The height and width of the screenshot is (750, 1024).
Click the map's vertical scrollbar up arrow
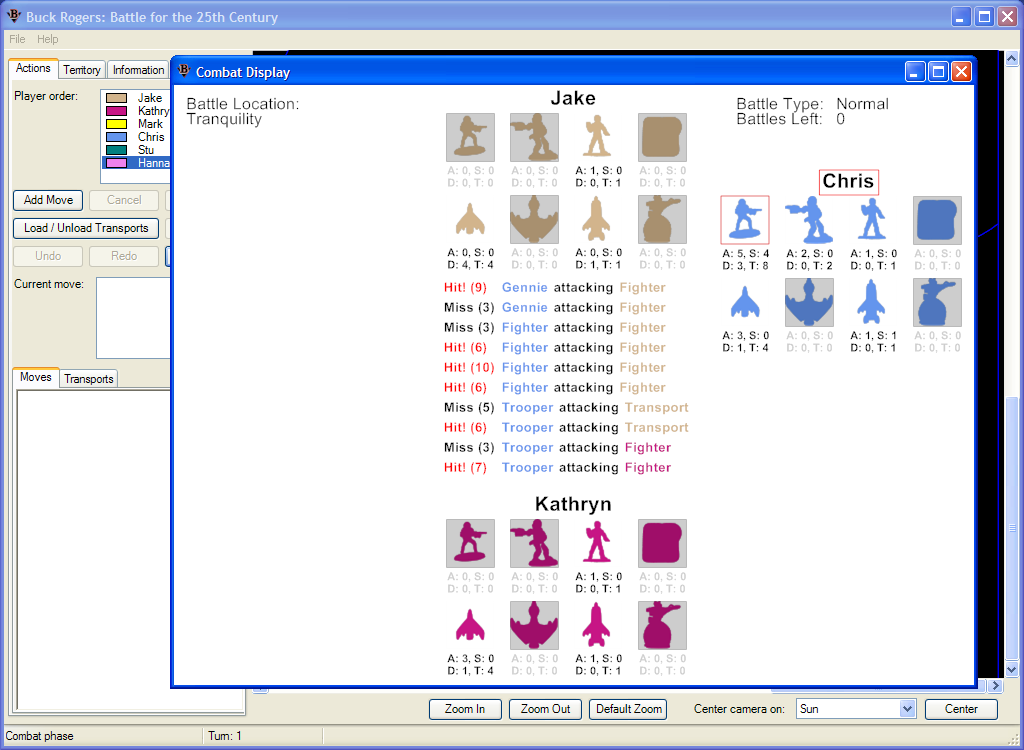tap(1012, 59)
